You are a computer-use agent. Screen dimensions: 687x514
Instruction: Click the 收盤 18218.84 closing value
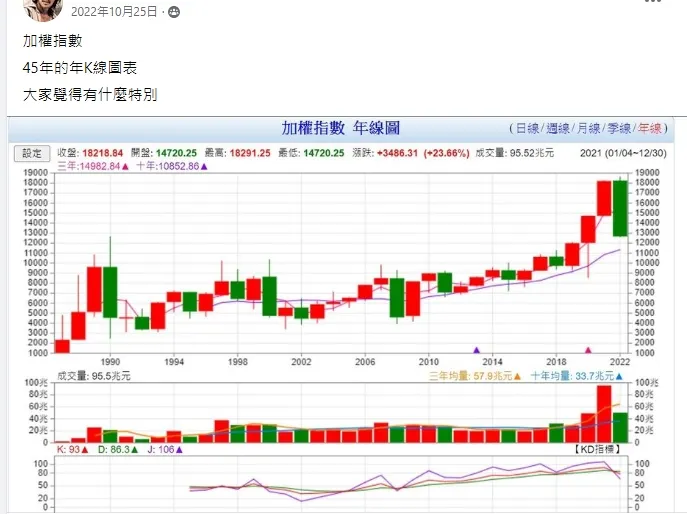[x=90, y=153]
